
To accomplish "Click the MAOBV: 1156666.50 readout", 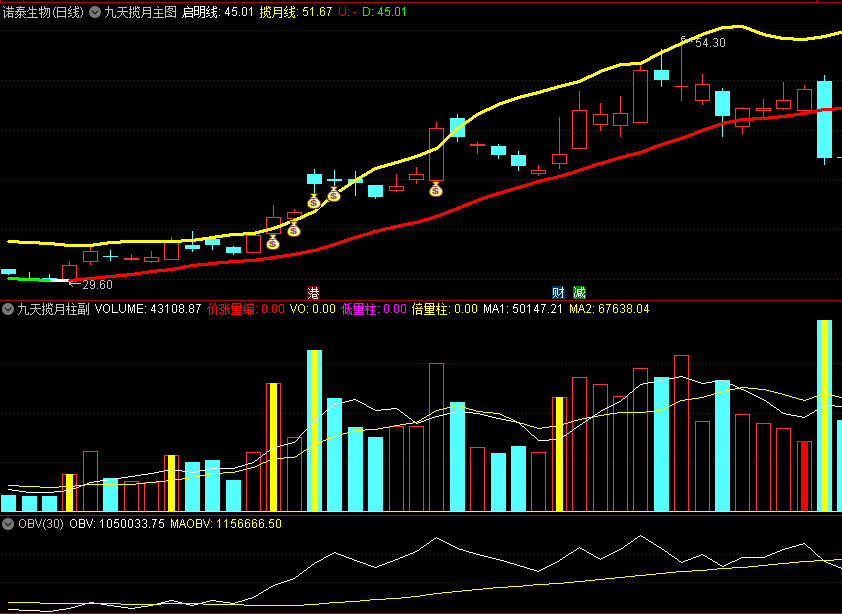I will 226,524.
